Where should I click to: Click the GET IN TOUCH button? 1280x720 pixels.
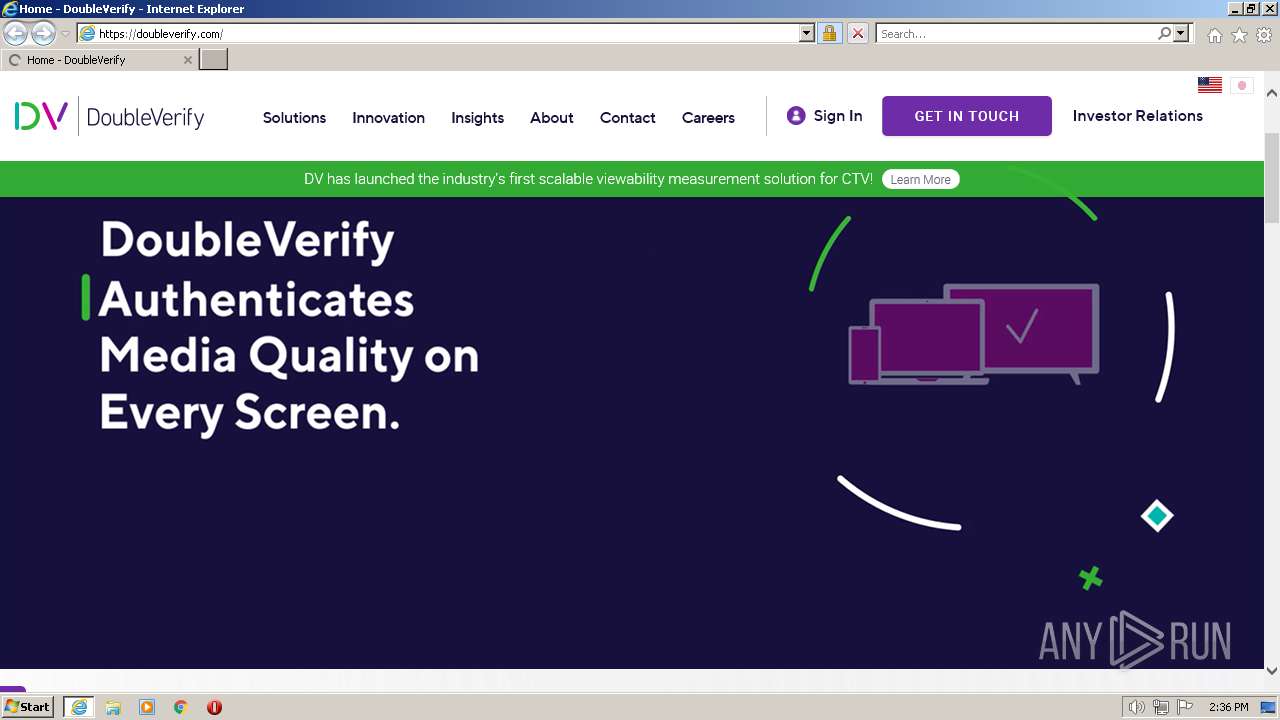967,116
